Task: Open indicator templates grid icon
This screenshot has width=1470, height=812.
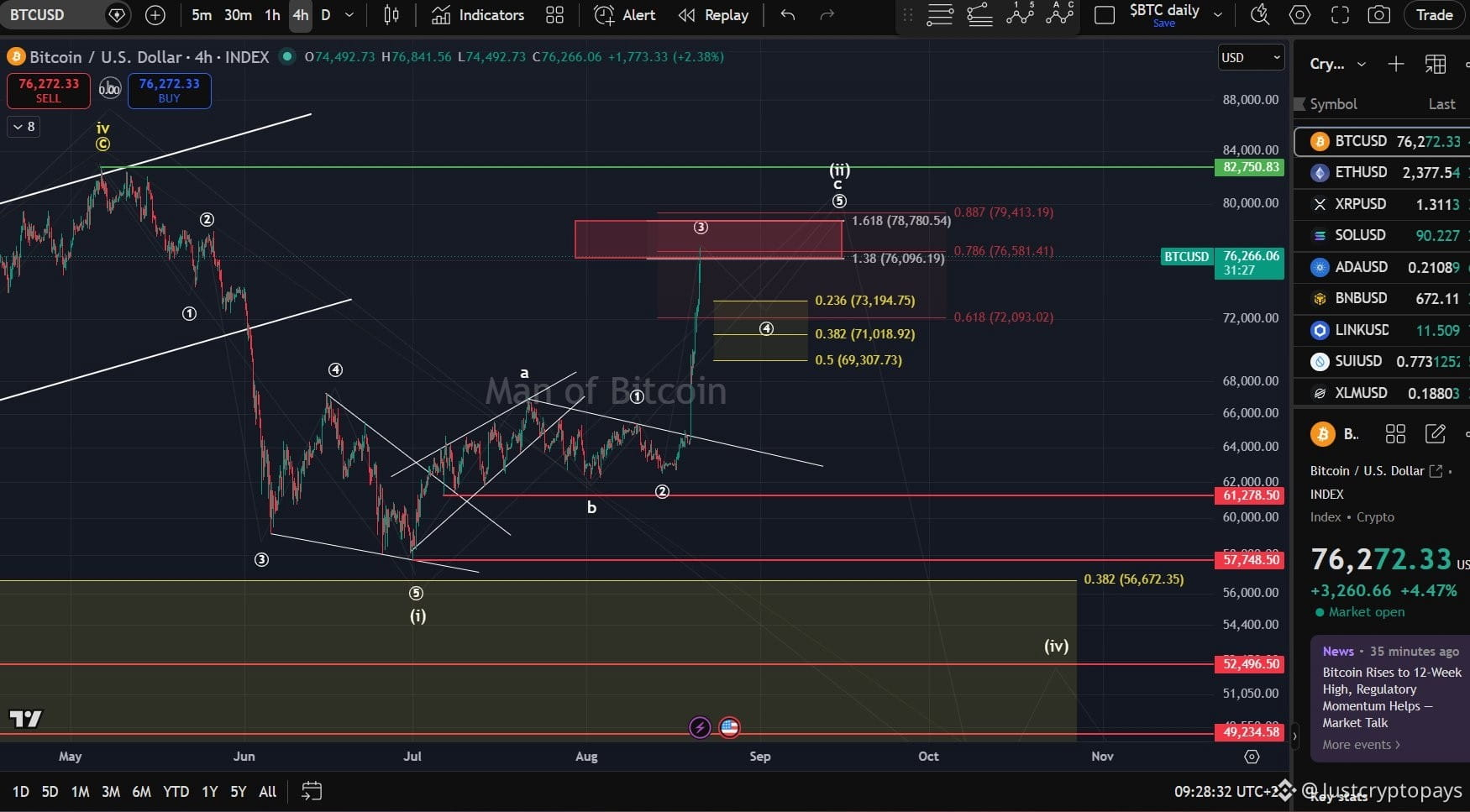Action: [554, 15]
